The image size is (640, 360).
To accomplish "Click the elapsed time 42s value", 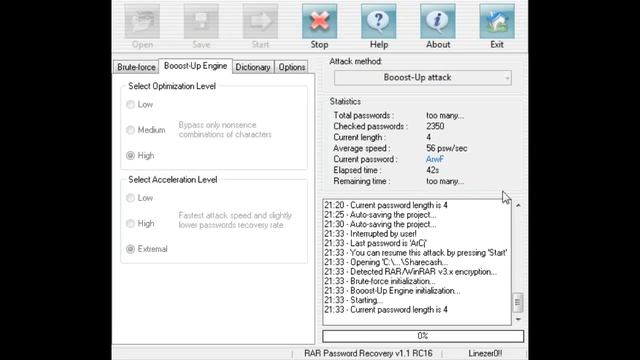I will click(x=433, y=170).
